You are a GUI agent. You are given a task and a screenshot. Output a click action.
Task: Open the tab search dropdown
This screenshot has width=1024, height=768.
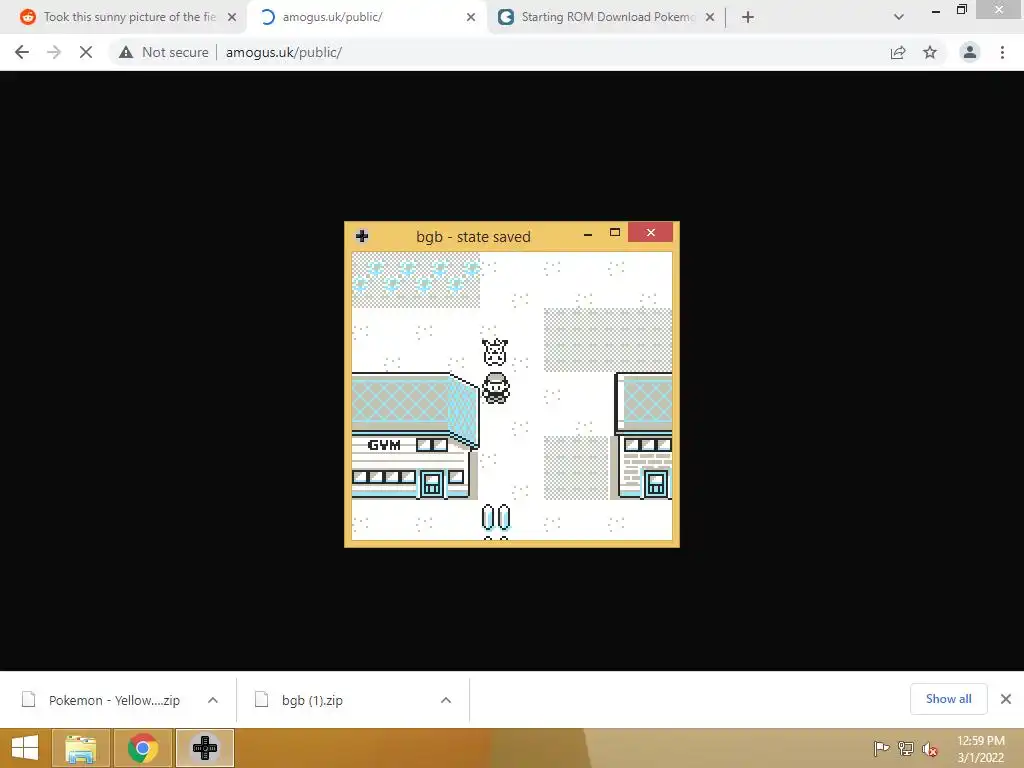[899, 17]
